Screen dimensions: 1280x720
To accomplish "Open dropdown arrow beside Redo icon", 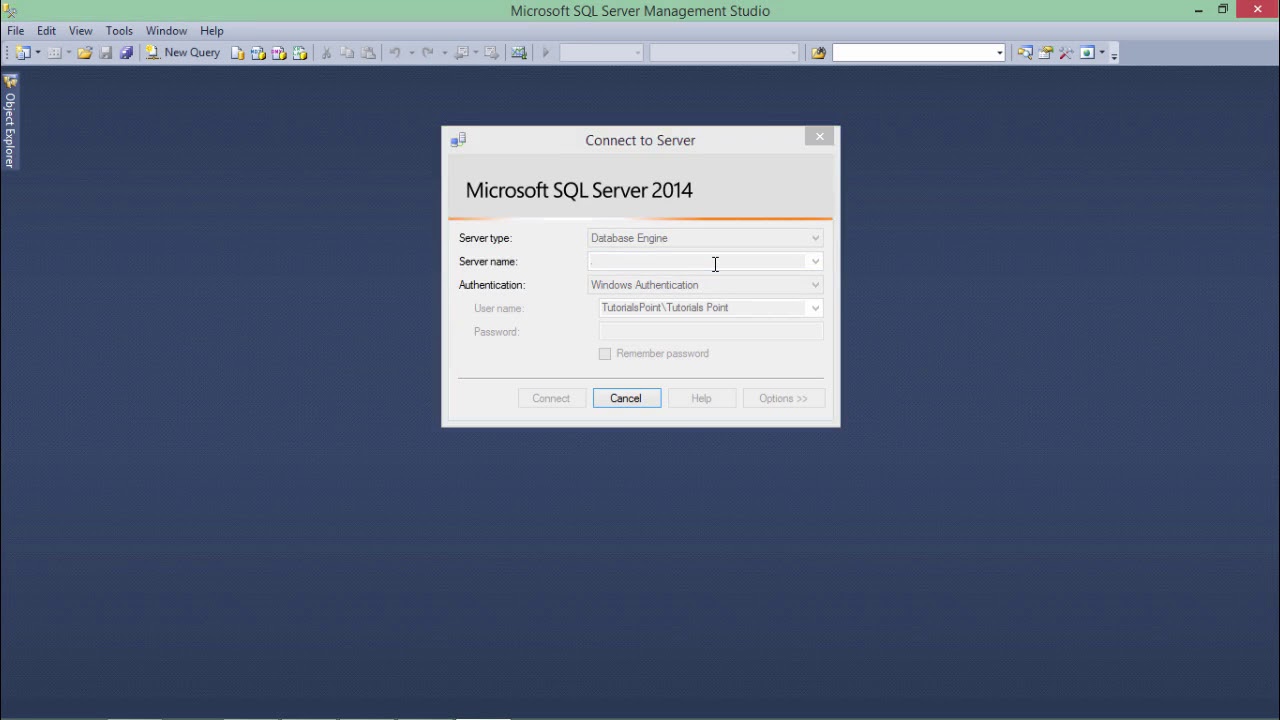I will 444,53.
